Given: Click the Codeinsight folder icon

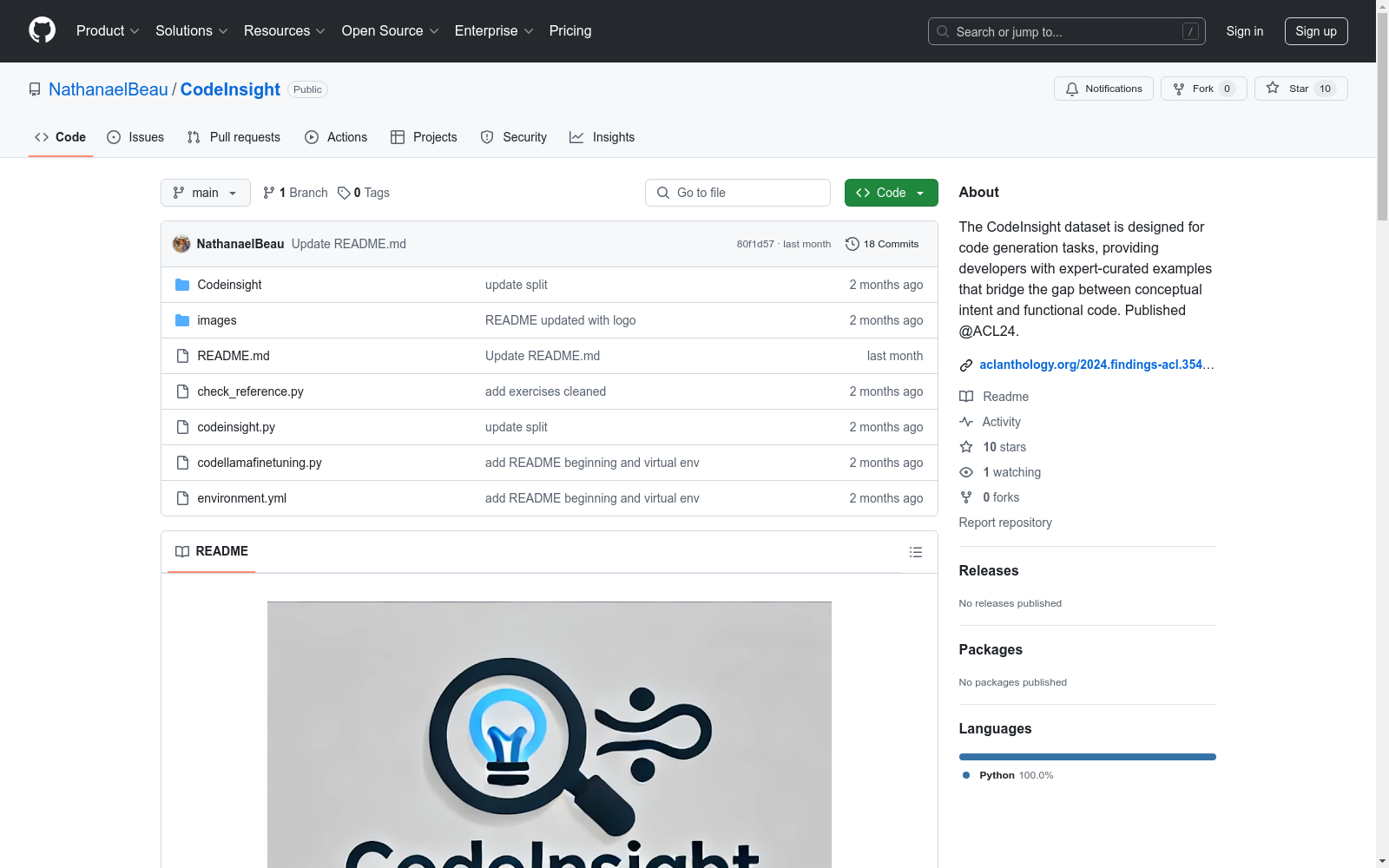Looking at the screenshot, I should pyautogui.click(x=182, y=285).
